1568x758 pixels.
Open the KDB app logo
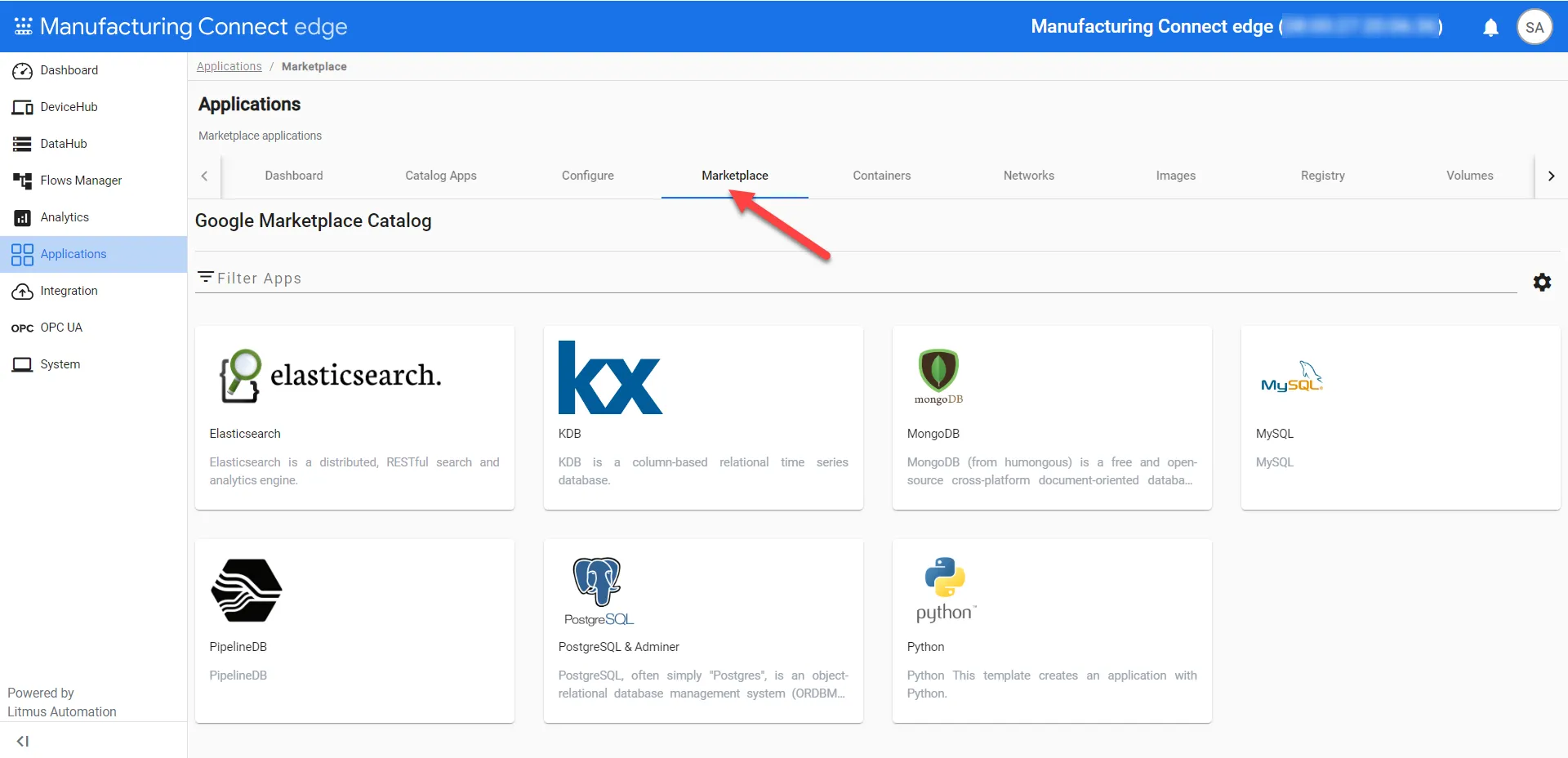[x=610, y=377]
